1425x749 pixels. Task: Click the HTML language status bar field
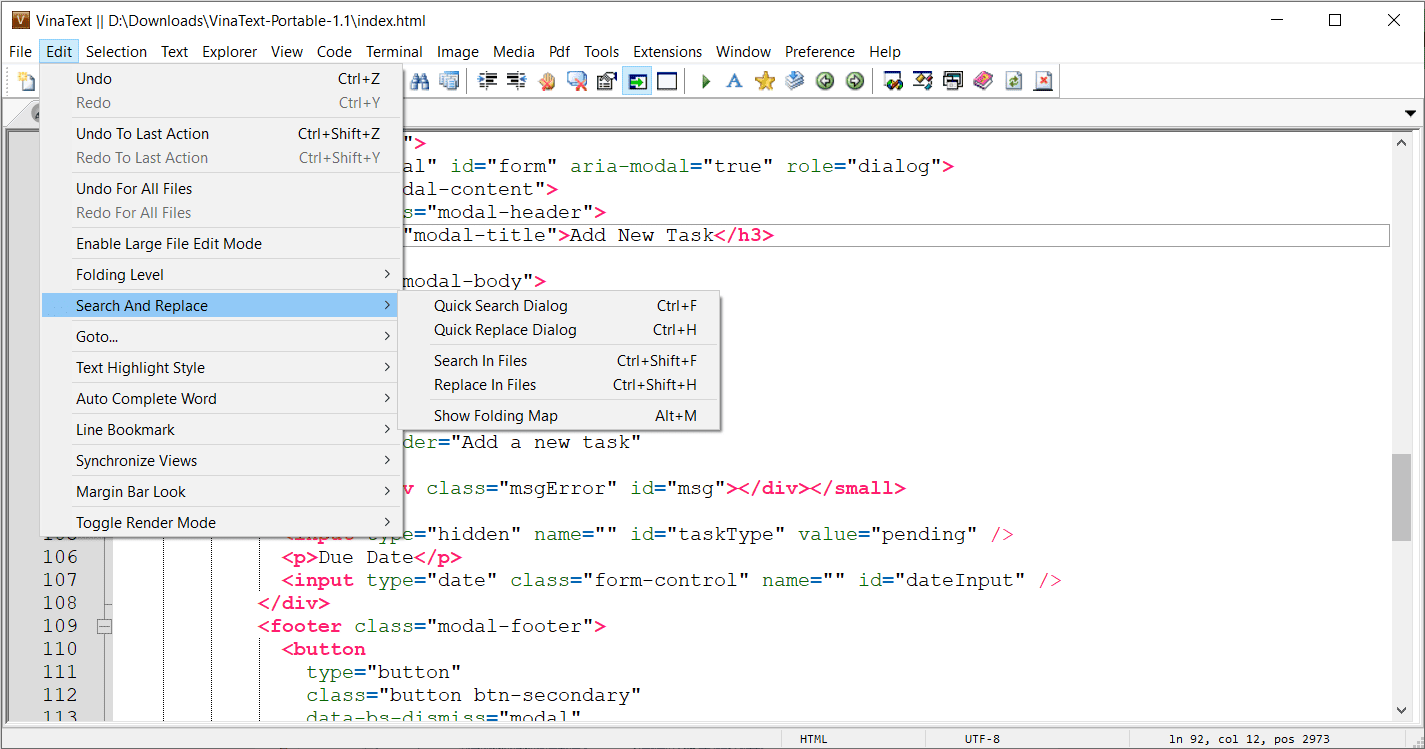pos(813,739)
